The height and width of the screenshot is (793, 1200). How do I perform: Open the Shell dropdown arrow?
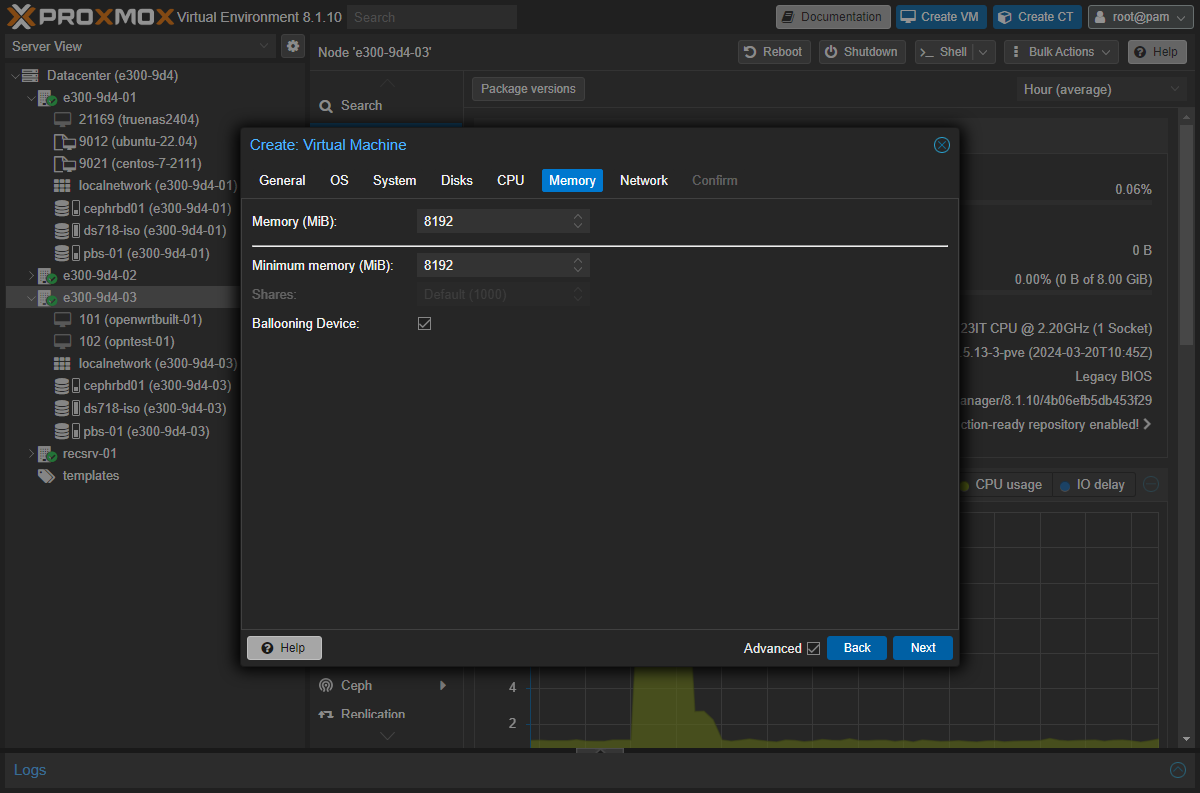tap(984, 52)
